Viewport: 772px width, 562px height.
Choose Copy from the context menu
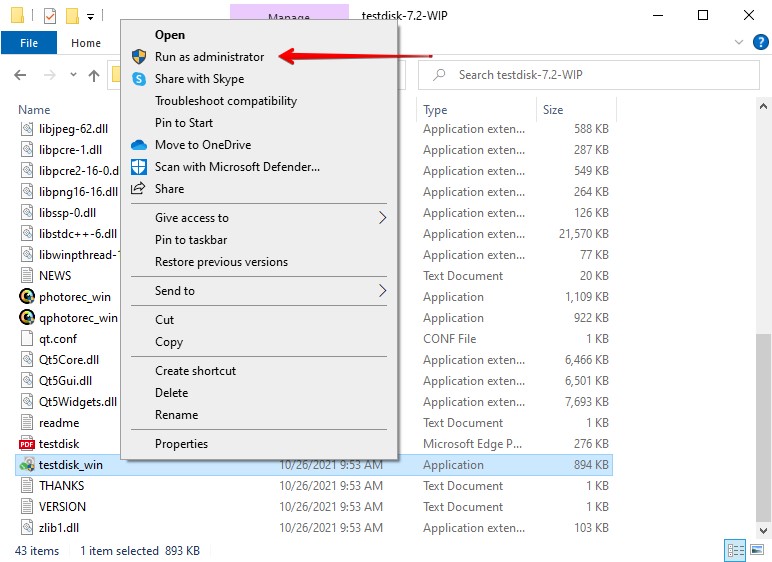[x=169, y=342]
